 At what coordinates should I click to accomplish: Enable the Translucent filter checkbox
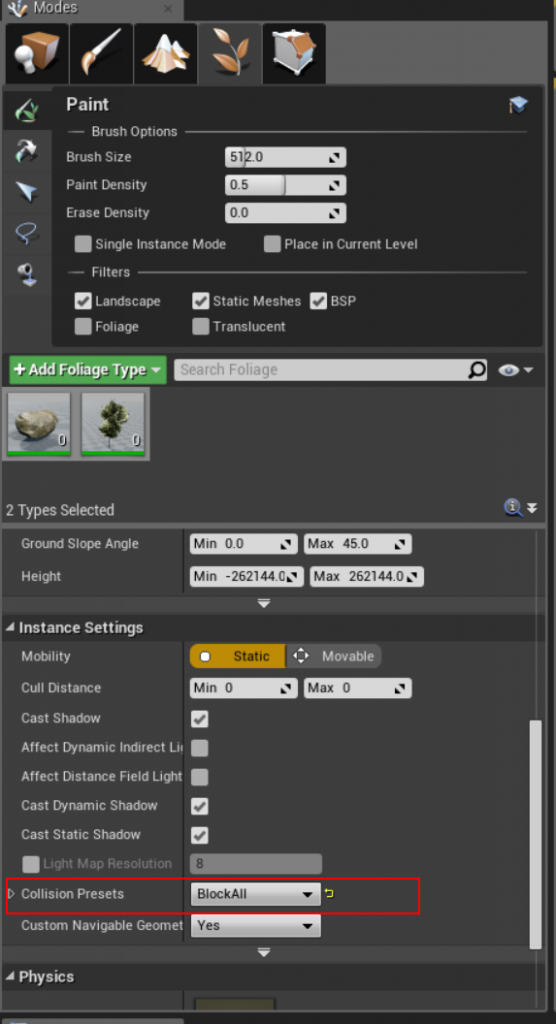(x=201, y=327)
